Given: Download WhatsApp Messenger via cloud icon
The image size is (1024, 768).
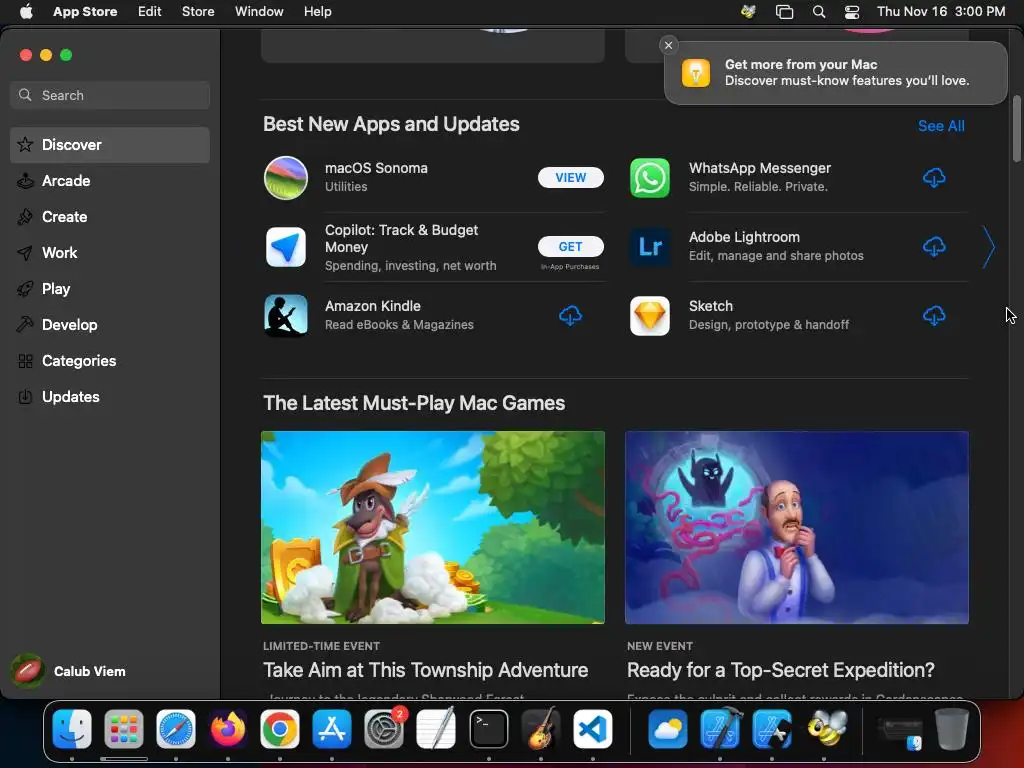Looking at the screenshot, I should click(x=934, y=178).
